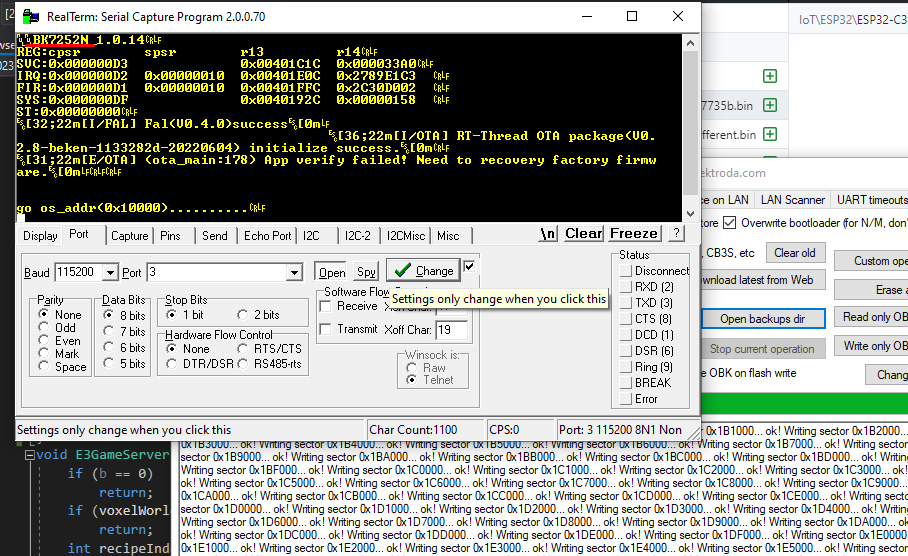908x556 pixels.
Task: Select RTS/CTS hardware flow control
Action: 243,349
